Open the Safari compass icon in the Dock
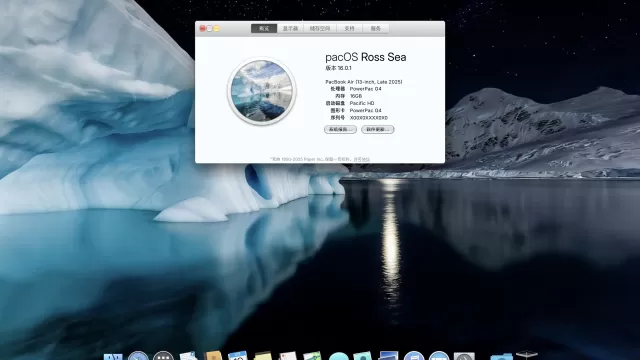Screen dimensions: 640x360 tap(138, 356)
